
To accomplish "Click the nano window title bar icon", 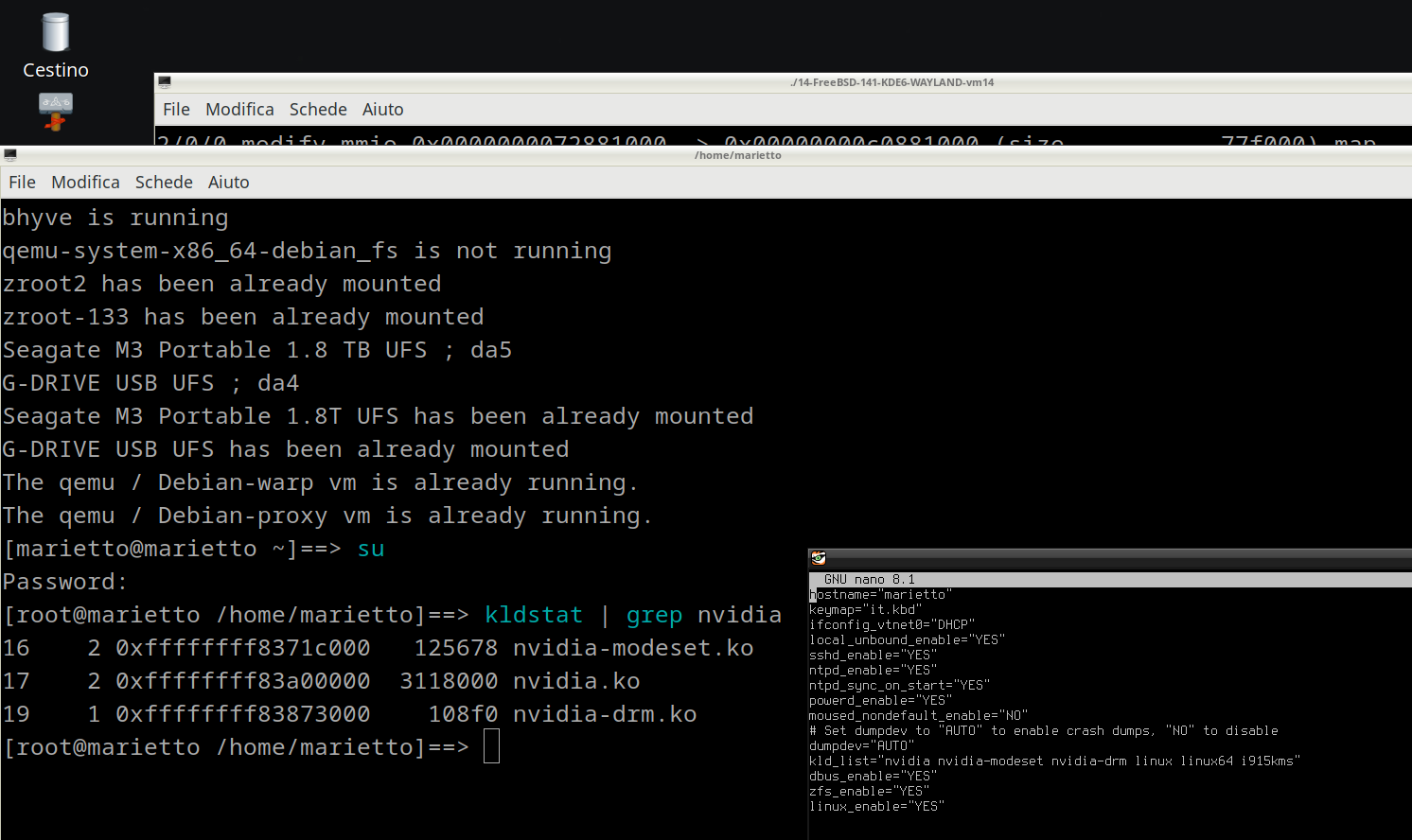I will click(x=819, y=558).
